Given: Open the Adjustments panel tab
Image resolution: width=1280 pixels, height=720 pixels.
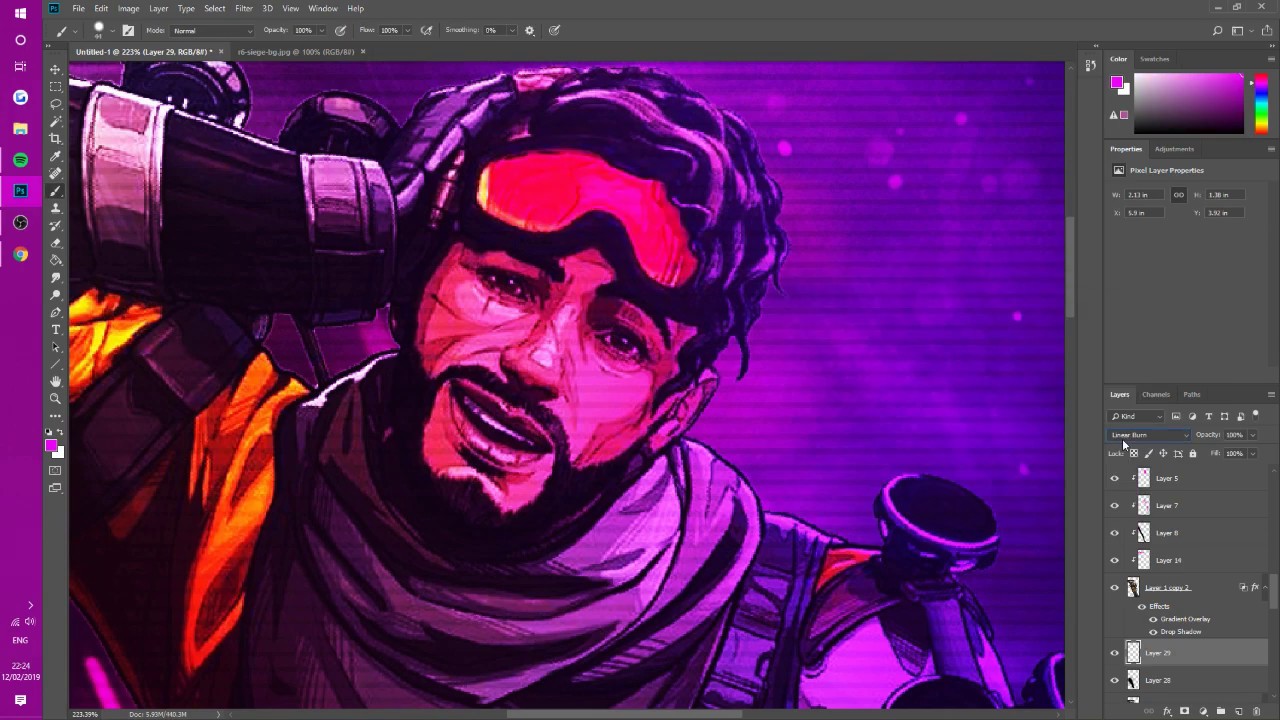Looking at the screenshot, I should [x=1174, y=149].
